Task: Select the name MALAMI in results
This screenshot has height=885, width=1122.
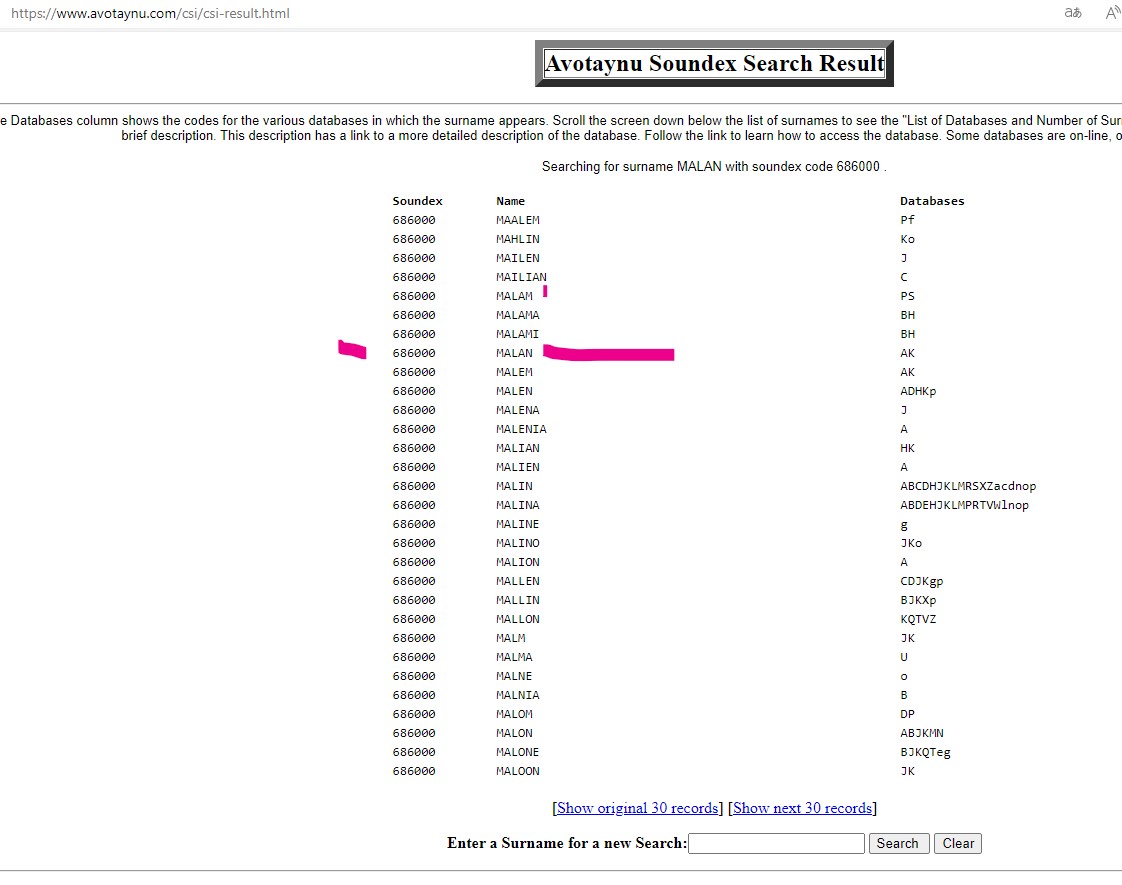Action: coord(517,334)
